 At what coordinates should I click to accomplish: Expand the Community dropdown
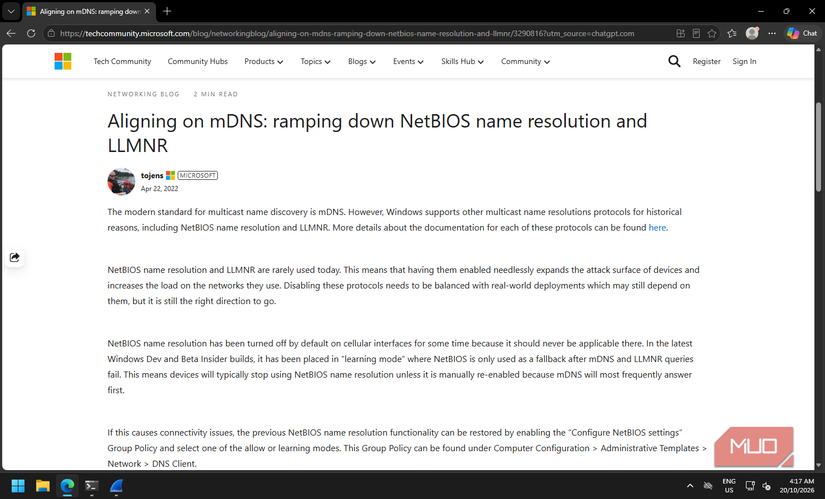(x=525, y=61)
